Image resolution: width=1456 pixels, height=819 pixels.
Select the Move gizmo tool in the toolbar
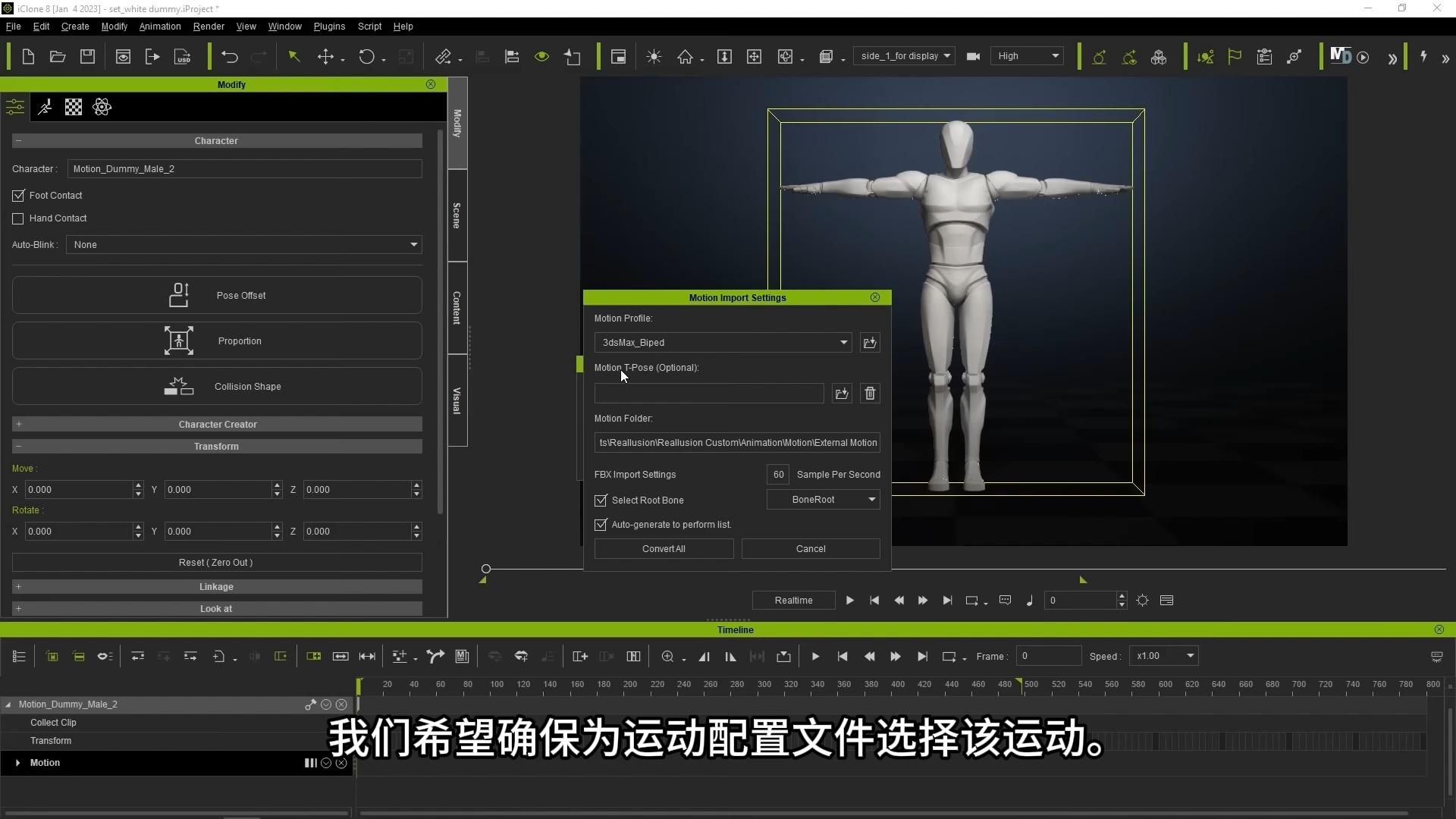(327, 56)
